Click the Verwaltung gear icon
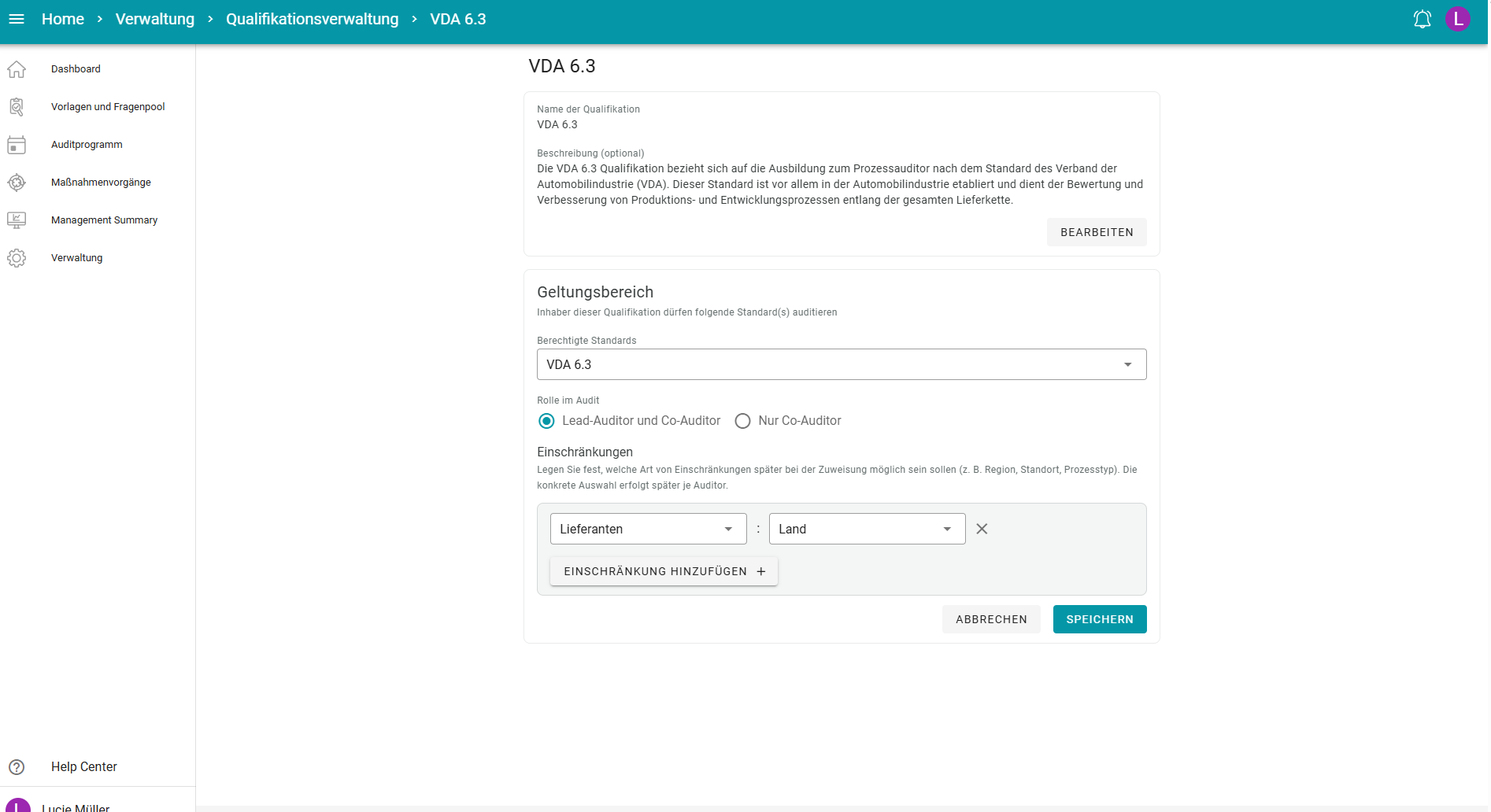Screen dimensions: 1491x812 [17, 258]
